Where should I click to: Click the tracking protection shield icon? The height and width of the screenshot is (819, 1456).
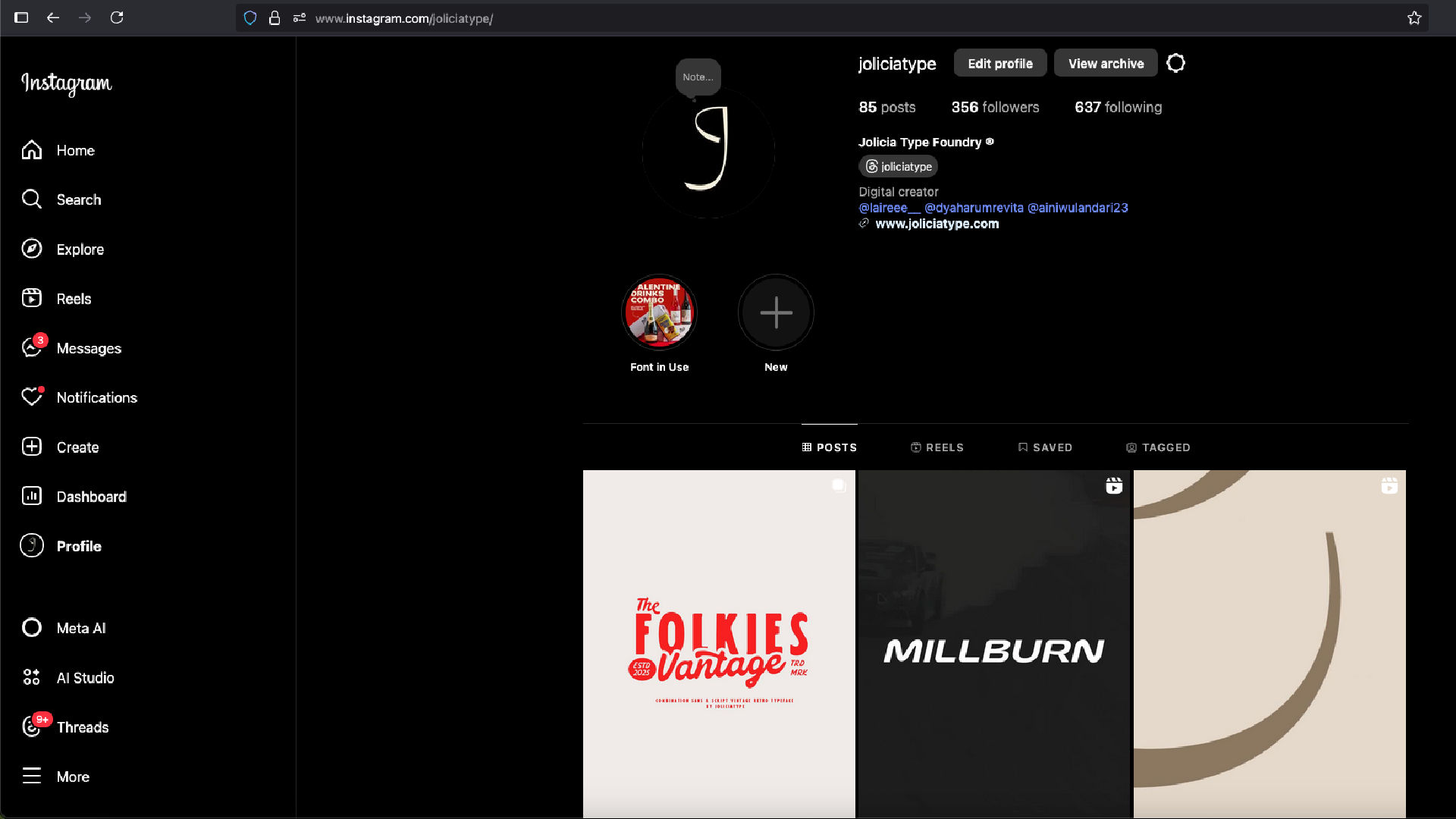[x=250, y=18]
